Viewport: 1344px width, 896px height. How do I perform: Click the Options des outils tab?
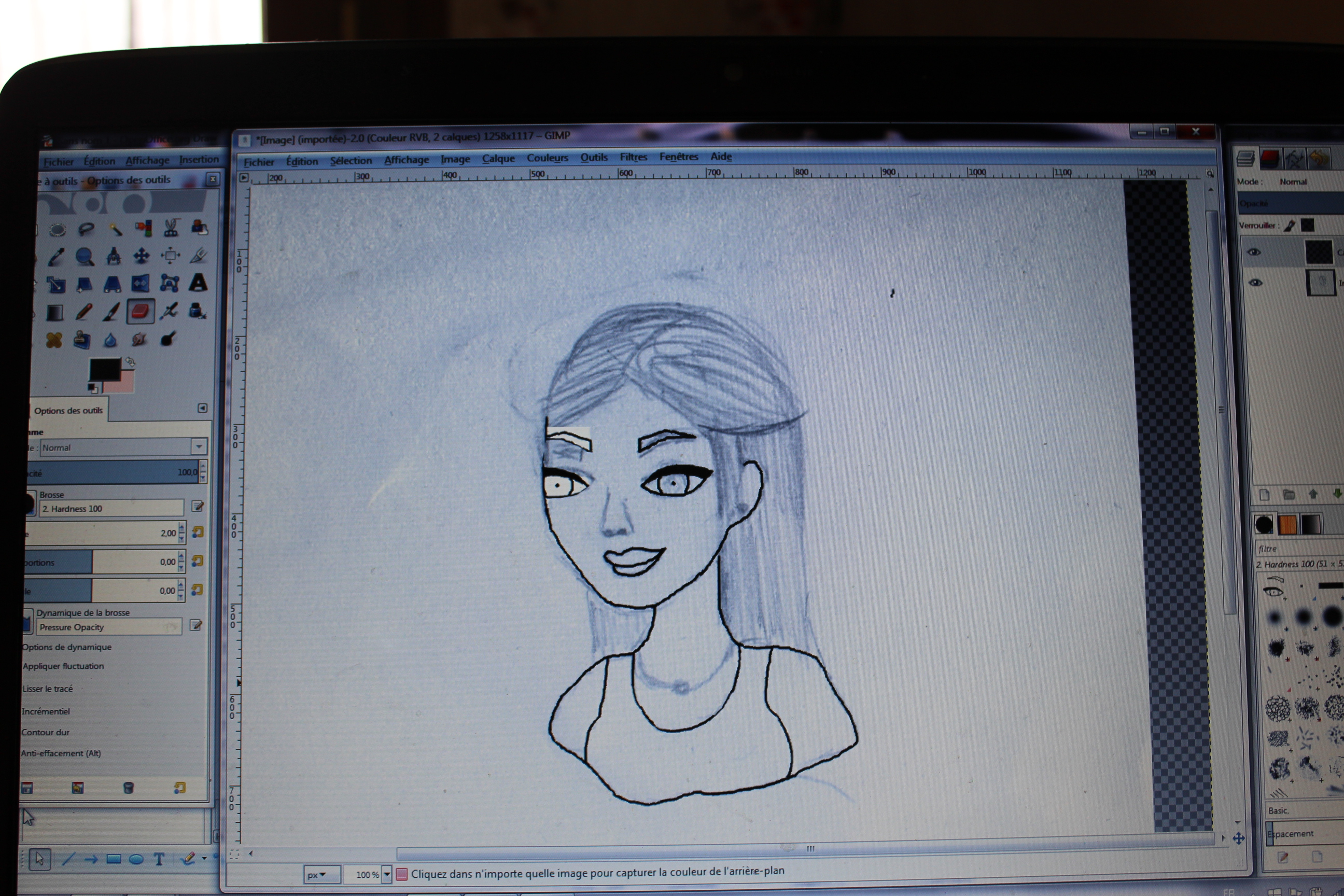68,410
